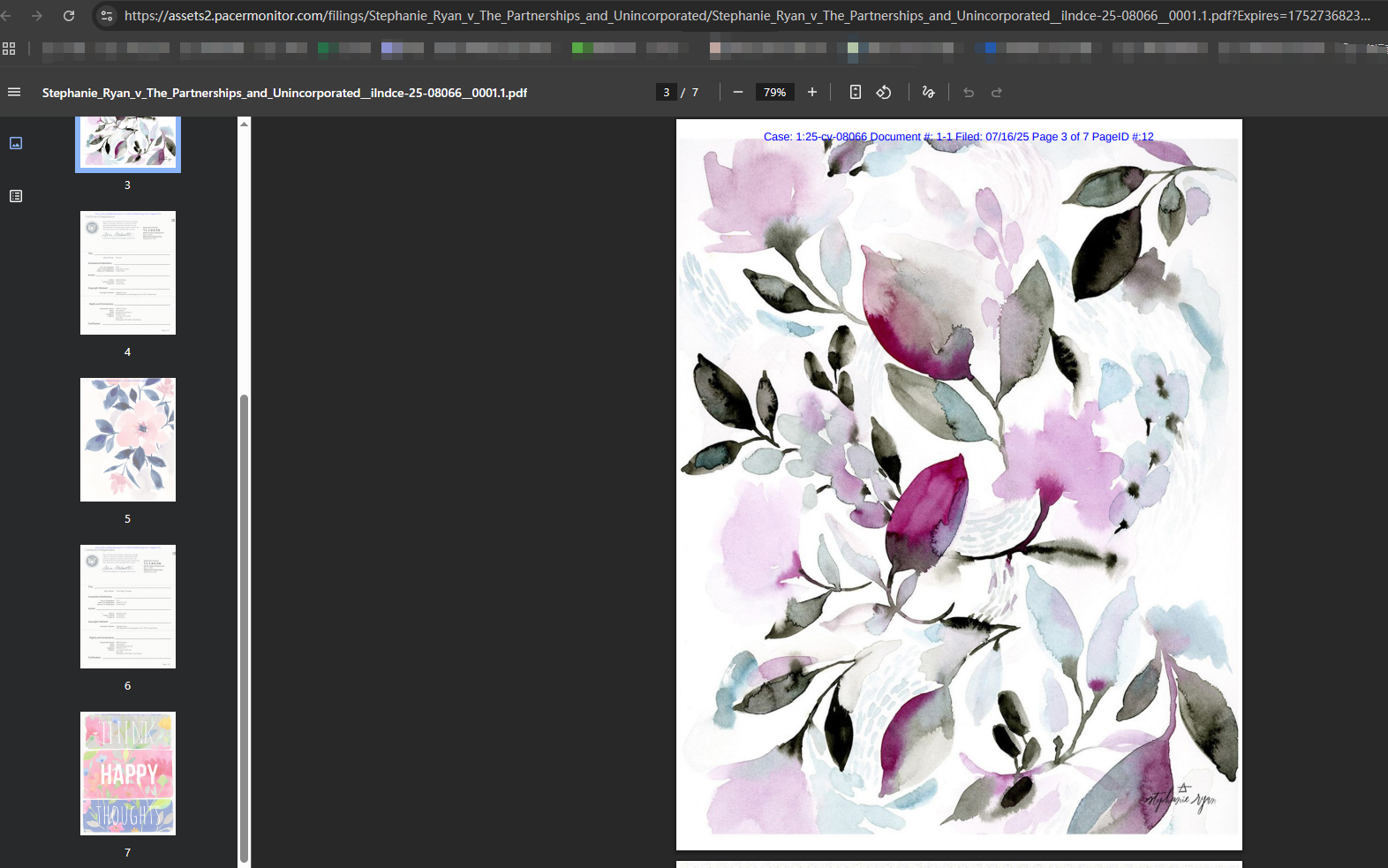Click the zoom in plus icon
The image size is (1388, 868).
(812, 92)
